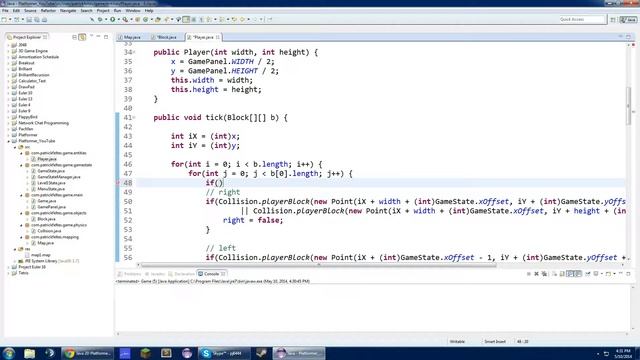This screenshot has width=640, height=360.
Task: Click the Remove Launch X icon in the console
Action: pyautogui.click(x=536, y=274)
